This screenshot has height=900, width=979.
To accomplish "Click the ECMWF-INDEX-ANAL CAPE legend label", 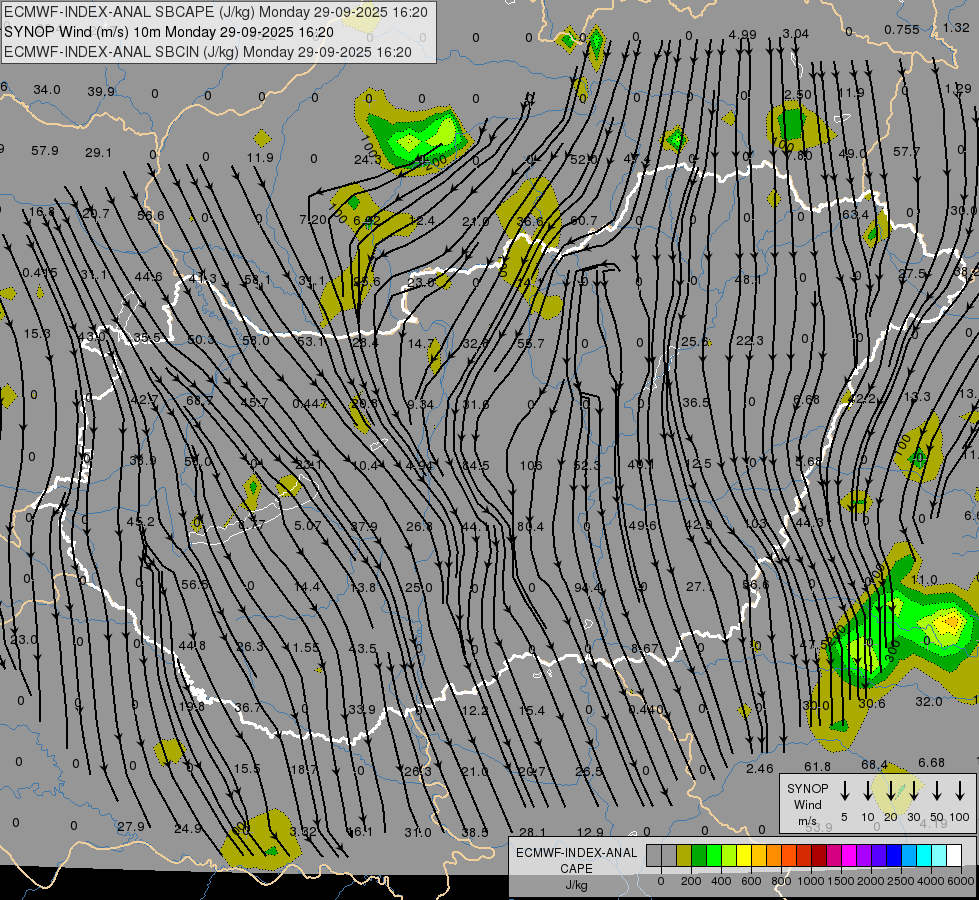I will (x=576, y=860).
